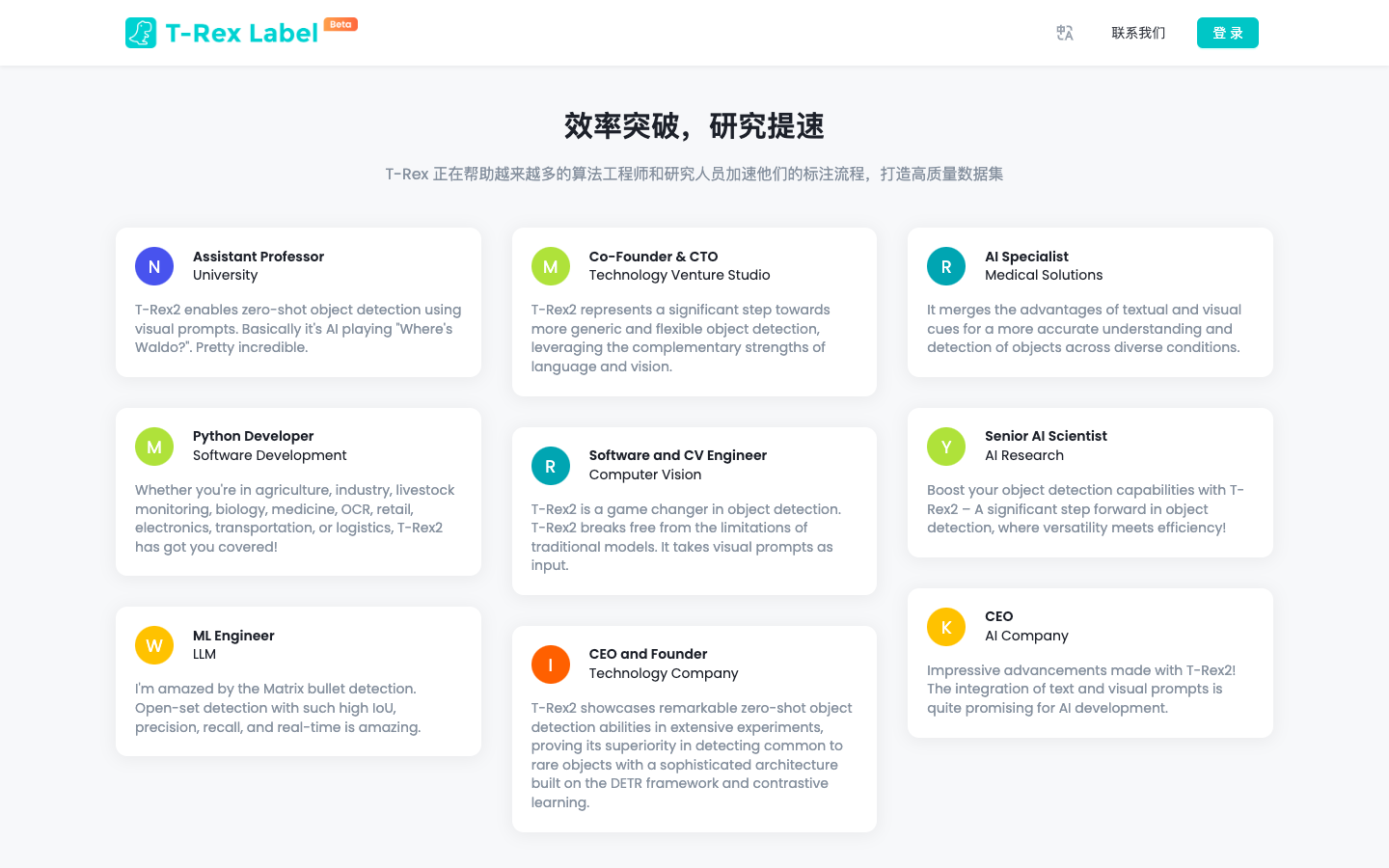Click the 'LLM' affiliation text
1389x868 pixels.
tap(204, 654)
